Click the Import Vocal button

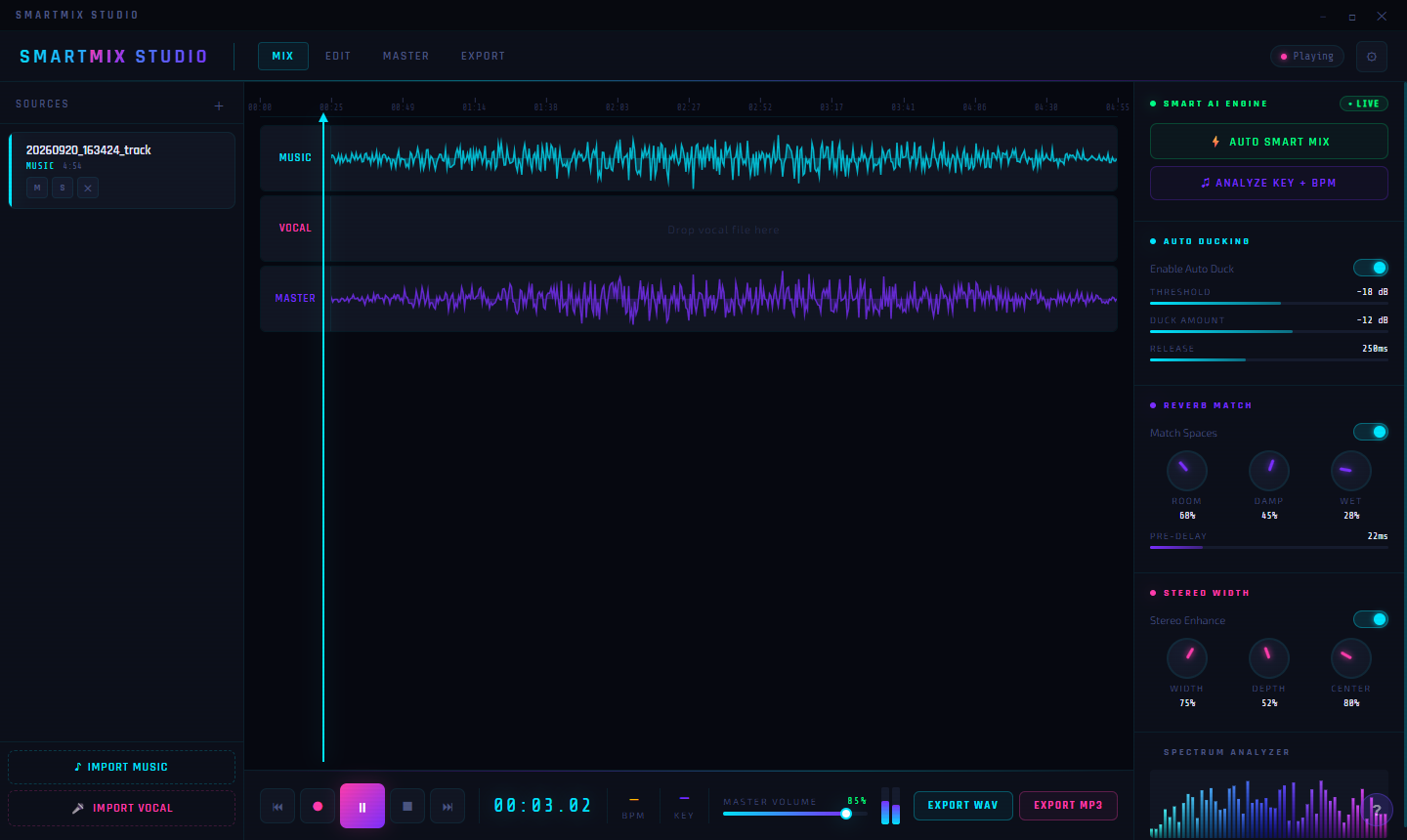coord(121,808)
